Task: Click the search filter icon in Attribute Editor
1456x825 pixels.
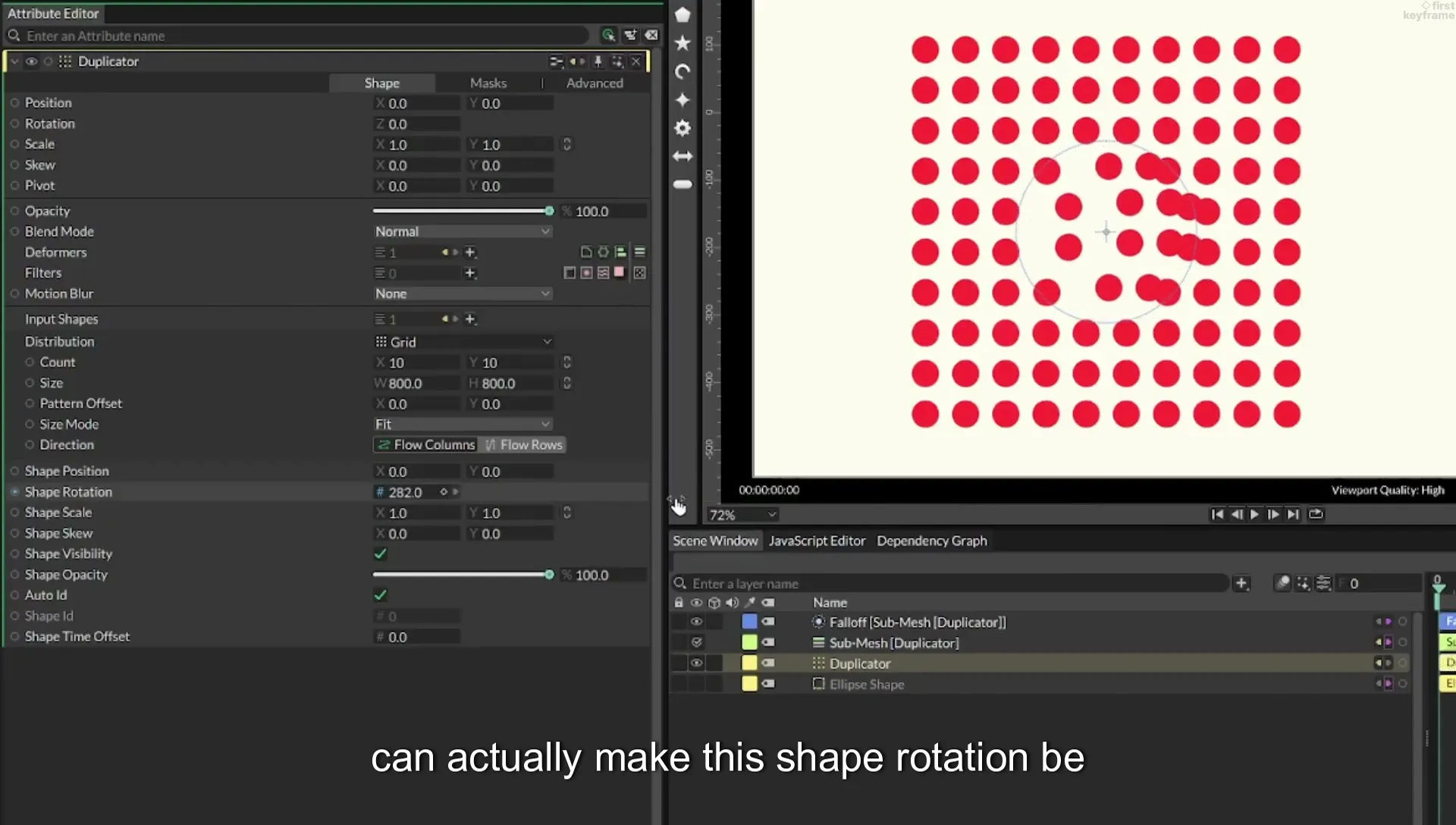Action: pyautogui.click(x=608, y=36)
